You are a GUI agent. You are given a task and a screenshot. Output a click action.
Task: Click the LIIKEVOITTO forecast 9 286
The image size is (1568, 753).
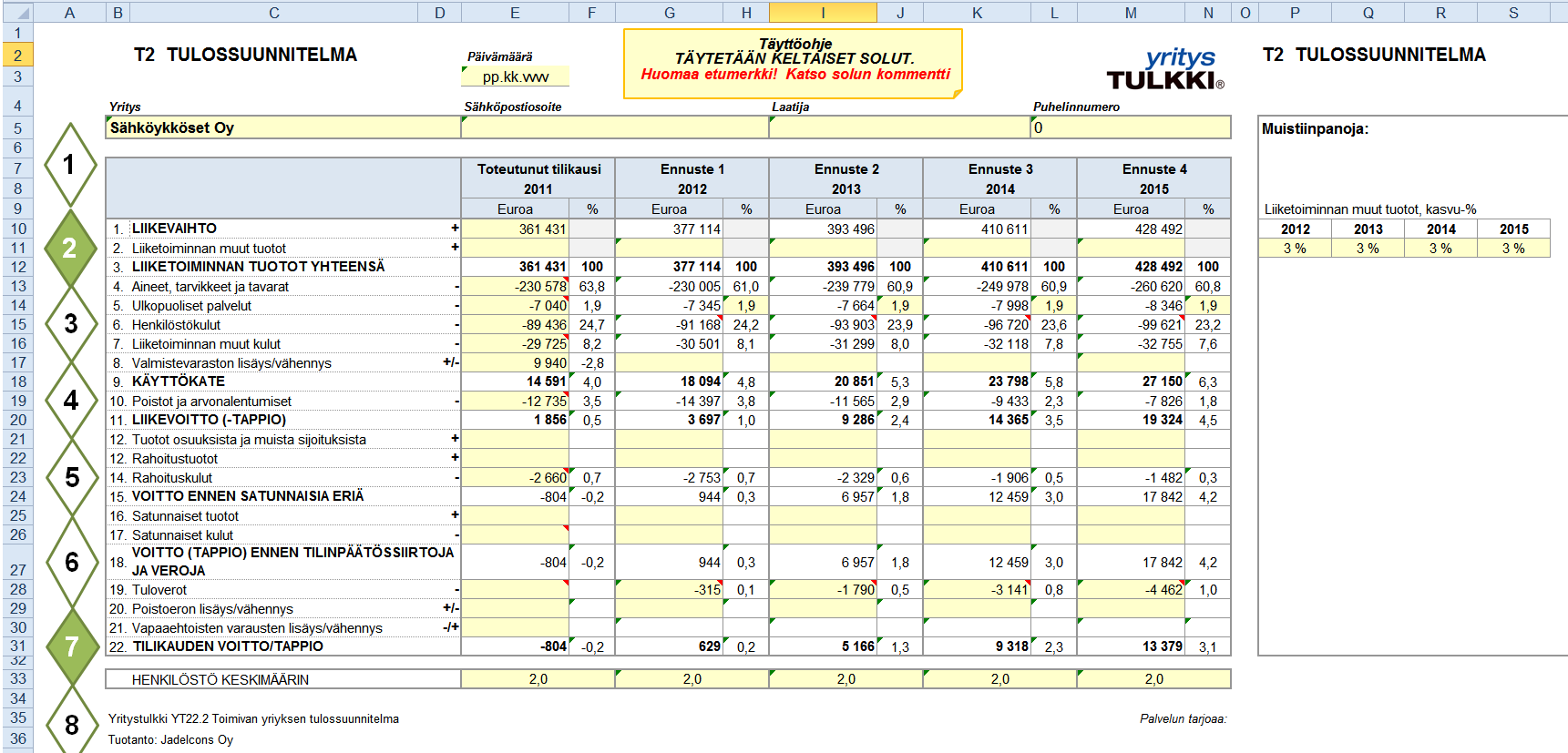tap(823, 420)
